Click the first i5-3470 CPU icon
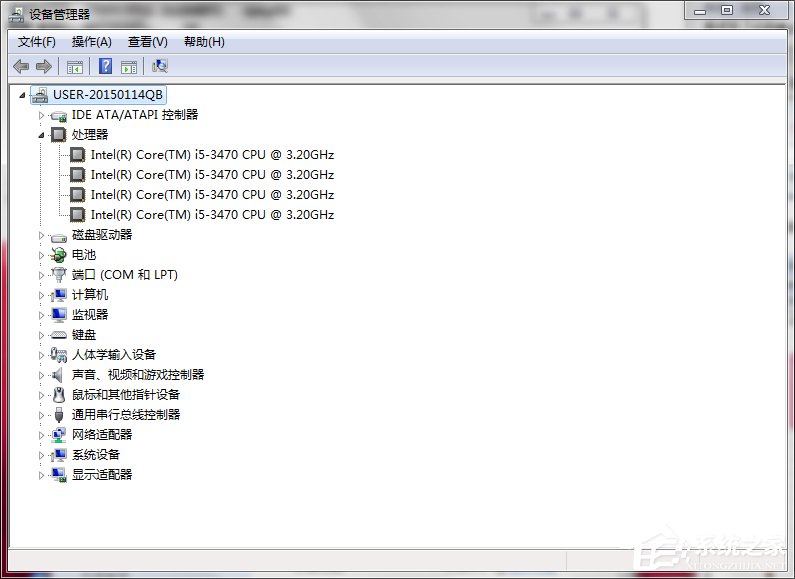795x579 pixels. click(x=77, y=154)
